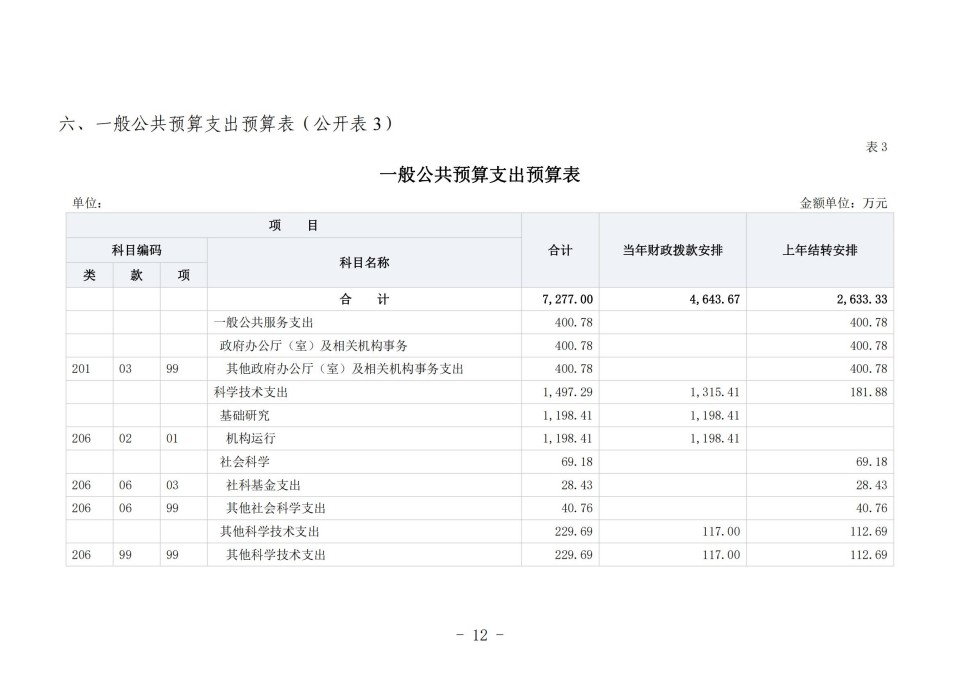Click the row name 其他社会科学支出
The height and width of the screenshot is (678, 960).
(276, 508)
